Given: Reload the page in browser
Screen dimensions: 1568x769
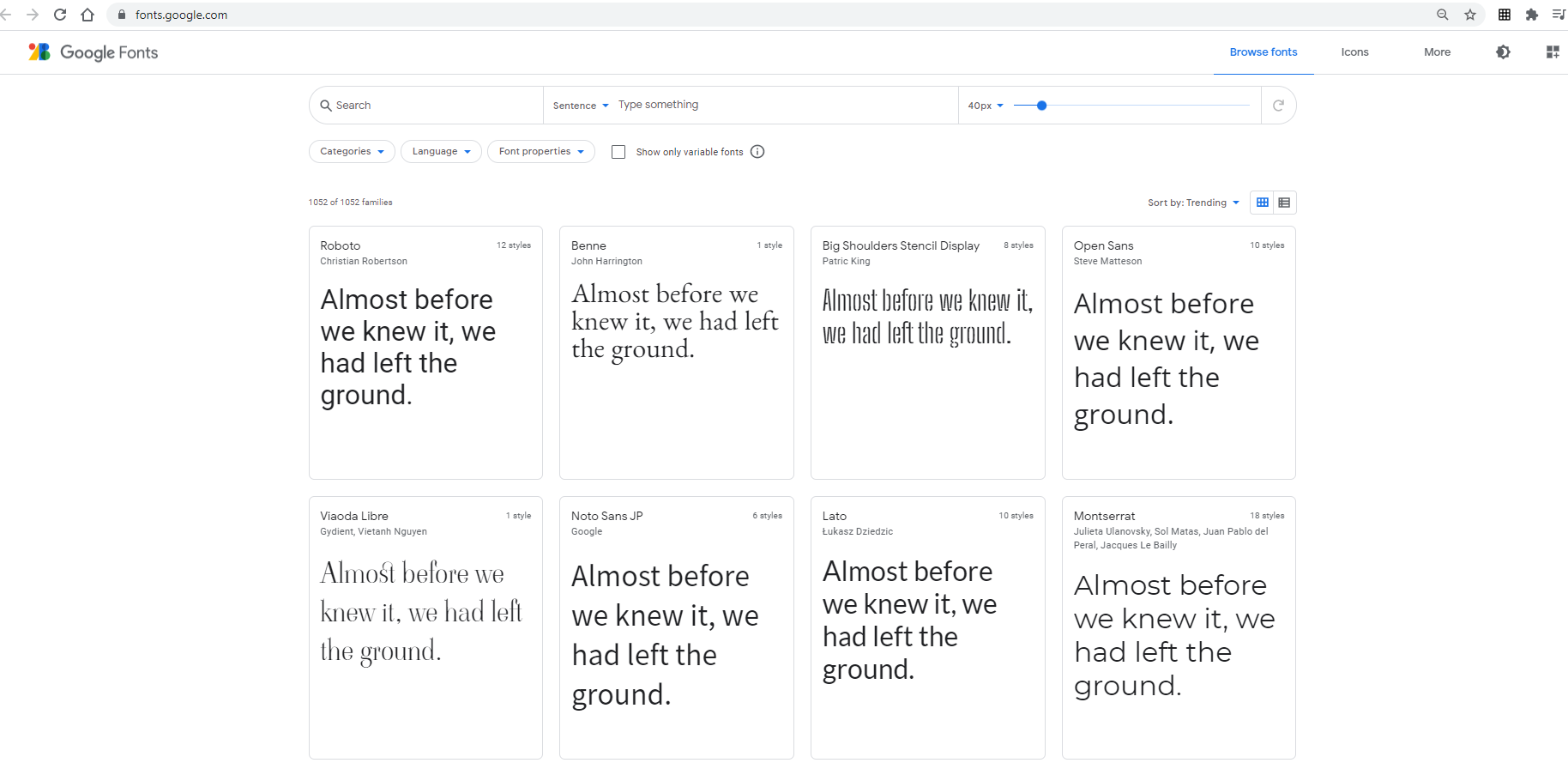Looking at the screenshot, I should (60, 15).
